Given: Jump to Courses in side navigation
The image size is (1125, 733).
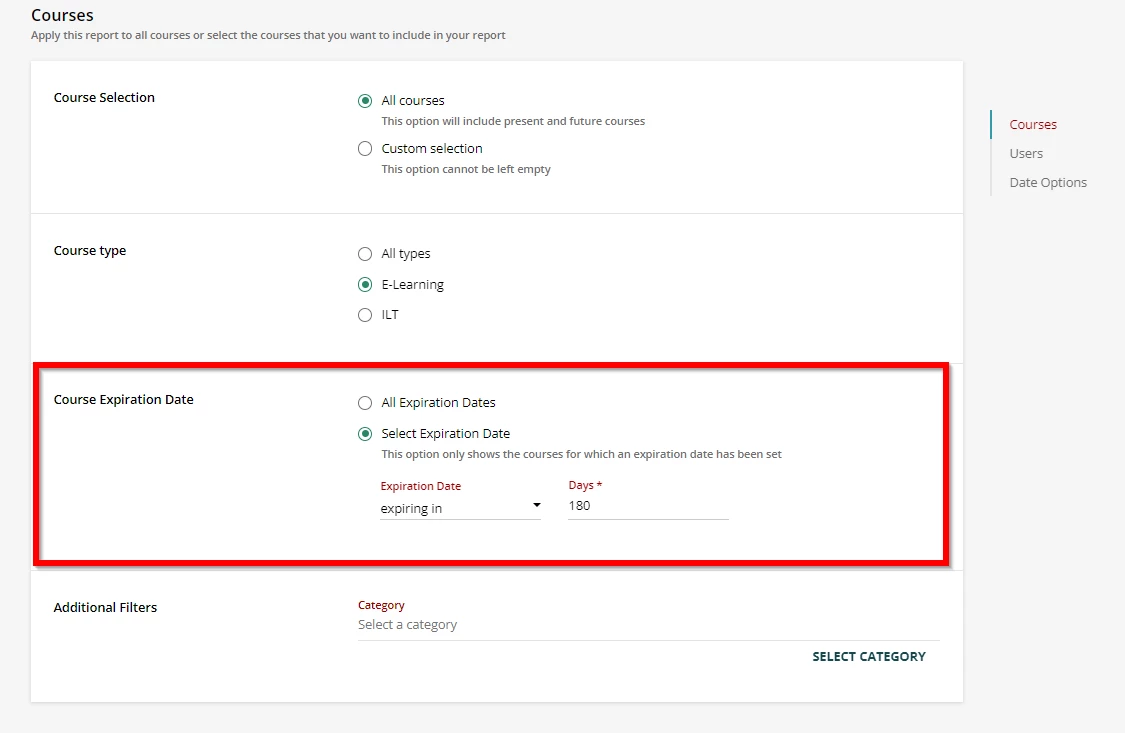Looking at the screenshot, I should click(x=1033, y=125).
